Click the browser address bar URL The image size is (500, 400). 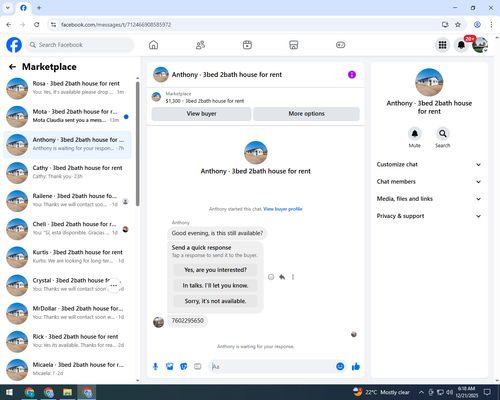point(116,25)
